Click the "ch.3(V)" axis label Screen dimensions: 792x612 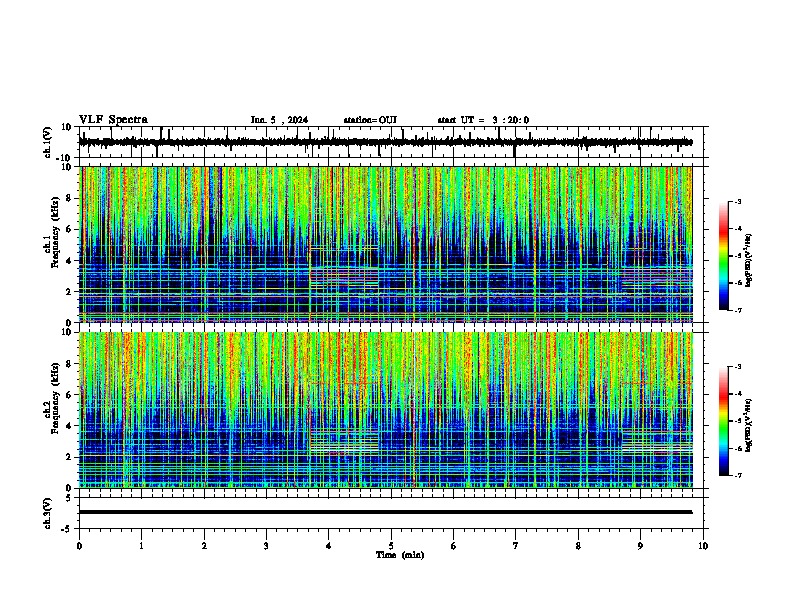point(48,514)
